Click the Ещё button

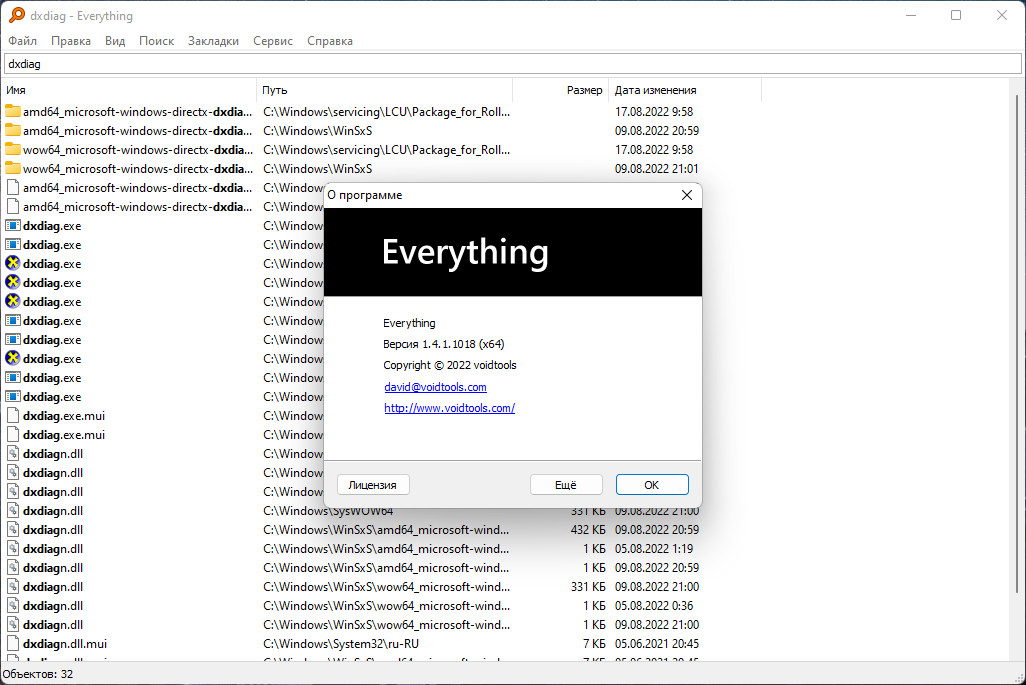566,485
